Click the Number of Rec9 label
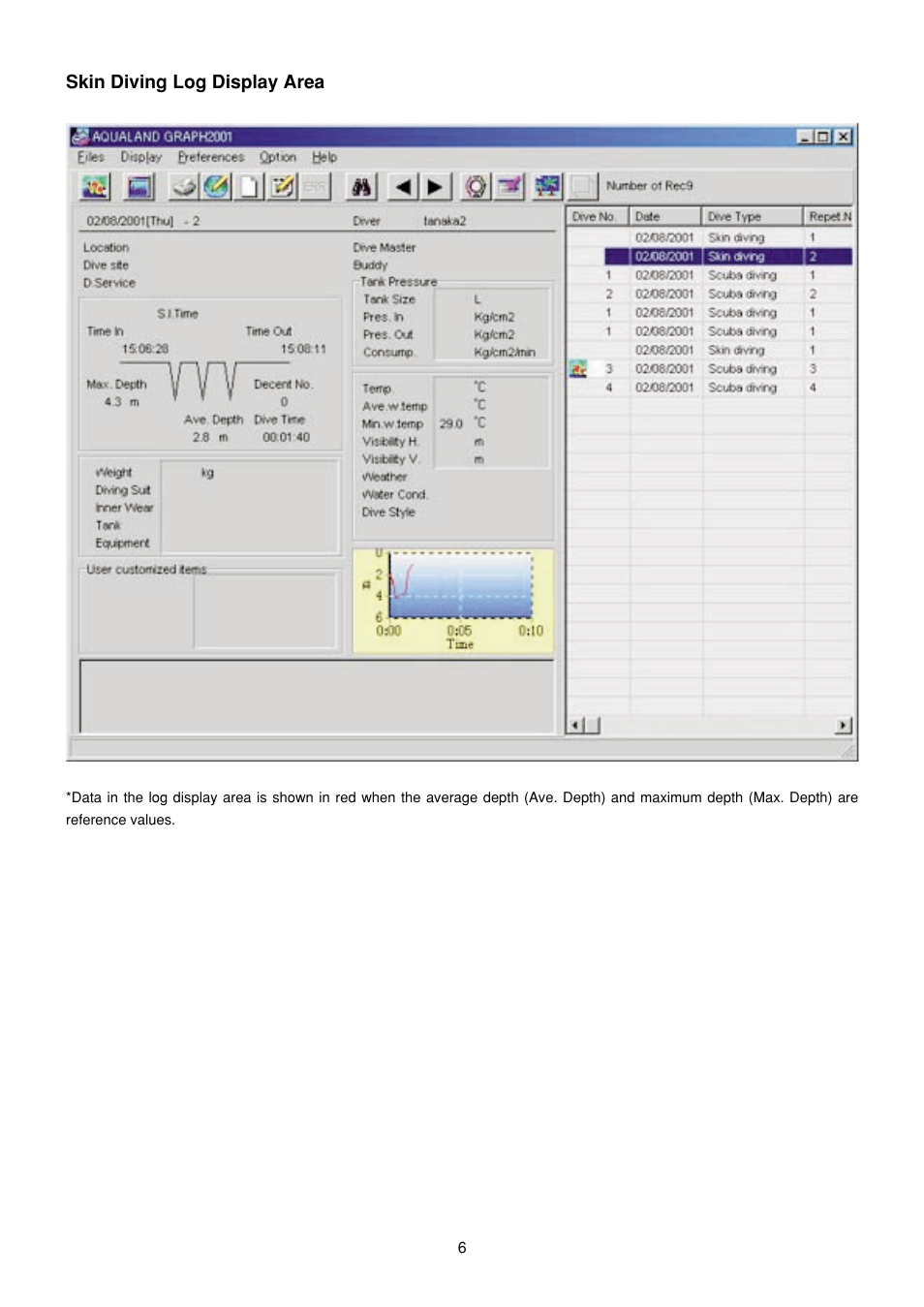 click(650, 186)
